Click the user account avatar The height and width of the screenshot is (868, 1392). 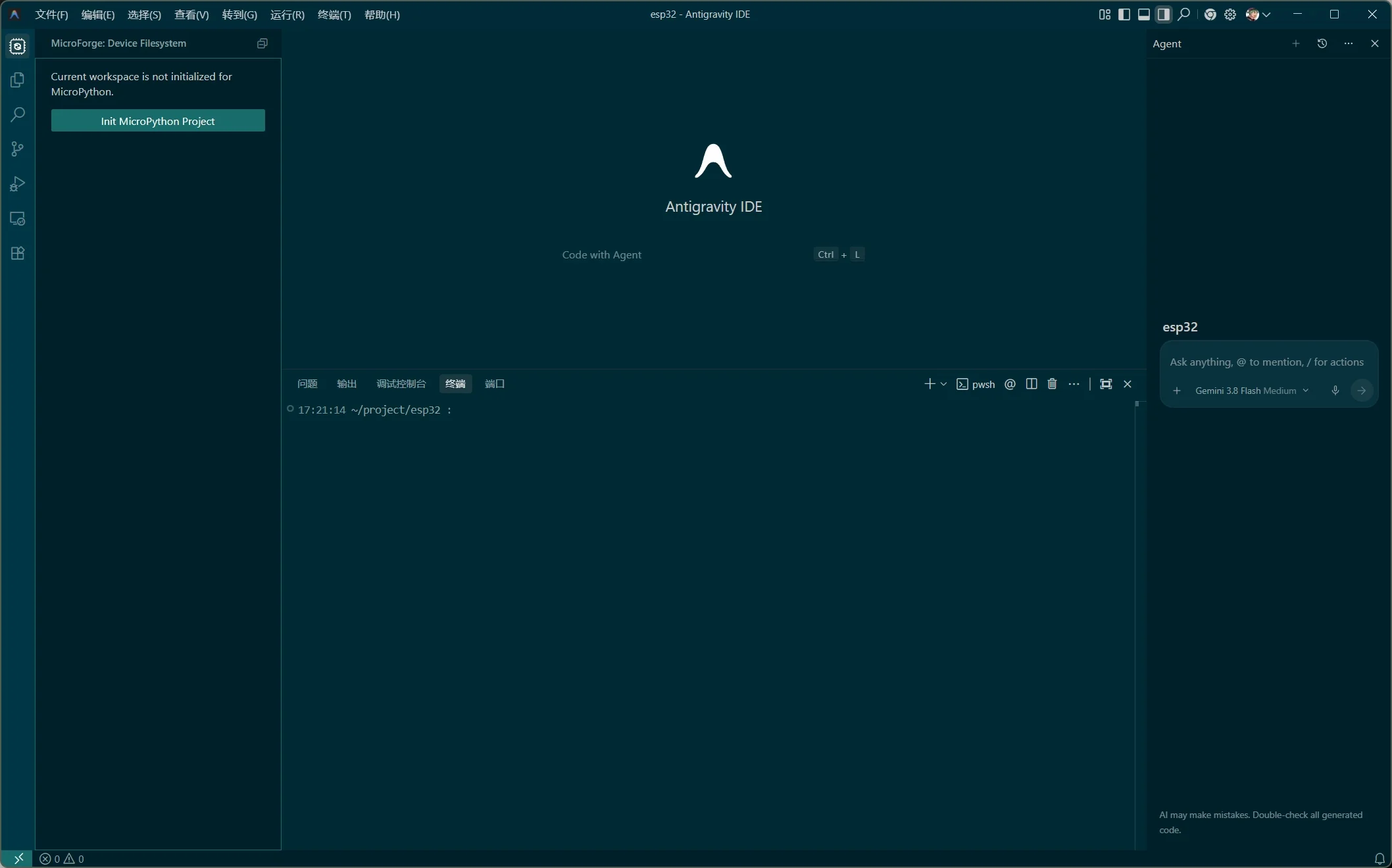(x=1252, y=14)
